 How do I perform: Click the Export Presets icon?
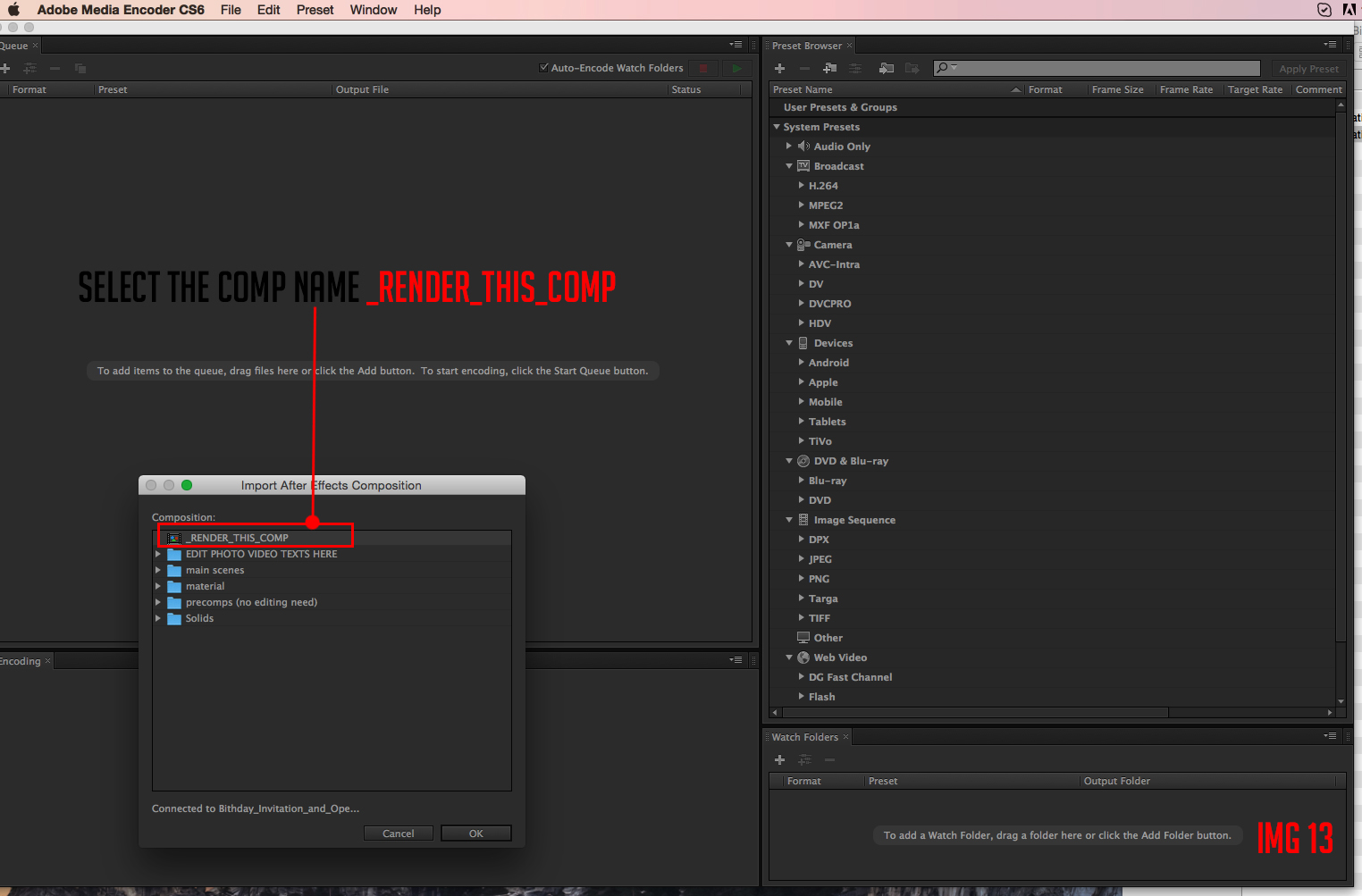(x=912, y=69)
